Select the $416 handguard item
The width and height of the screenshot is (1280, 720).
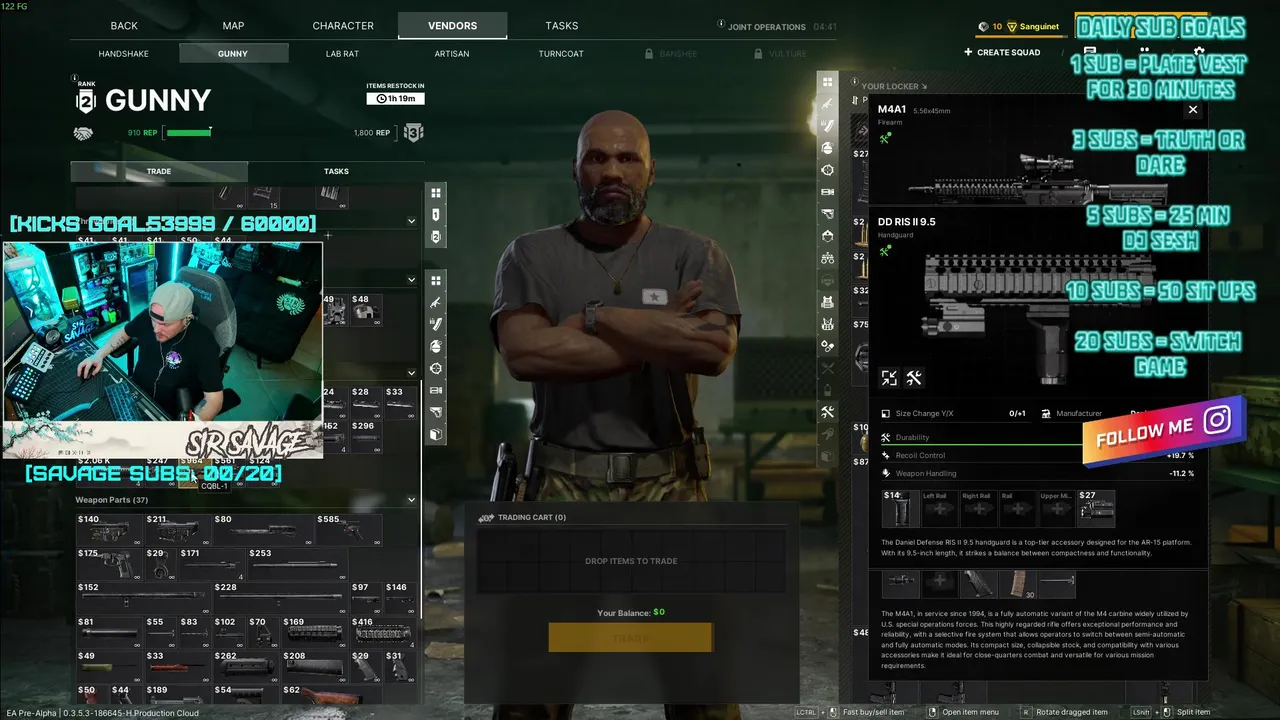[382, 631]
